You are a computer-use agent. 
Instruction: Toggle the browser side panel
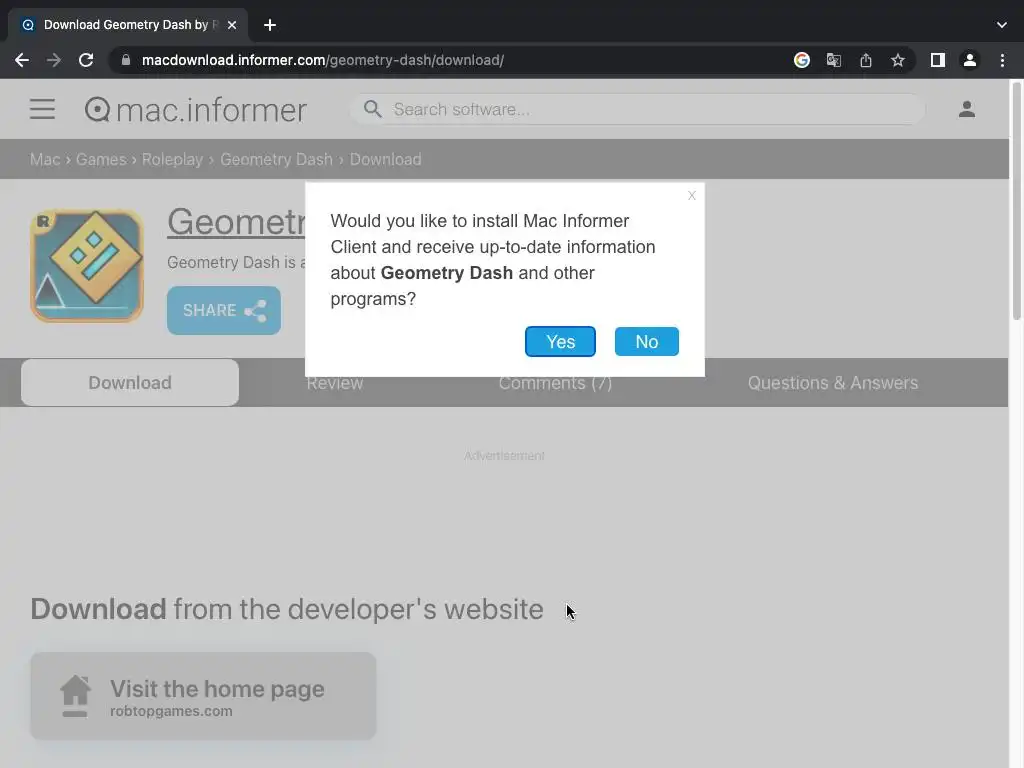[937, 60]
